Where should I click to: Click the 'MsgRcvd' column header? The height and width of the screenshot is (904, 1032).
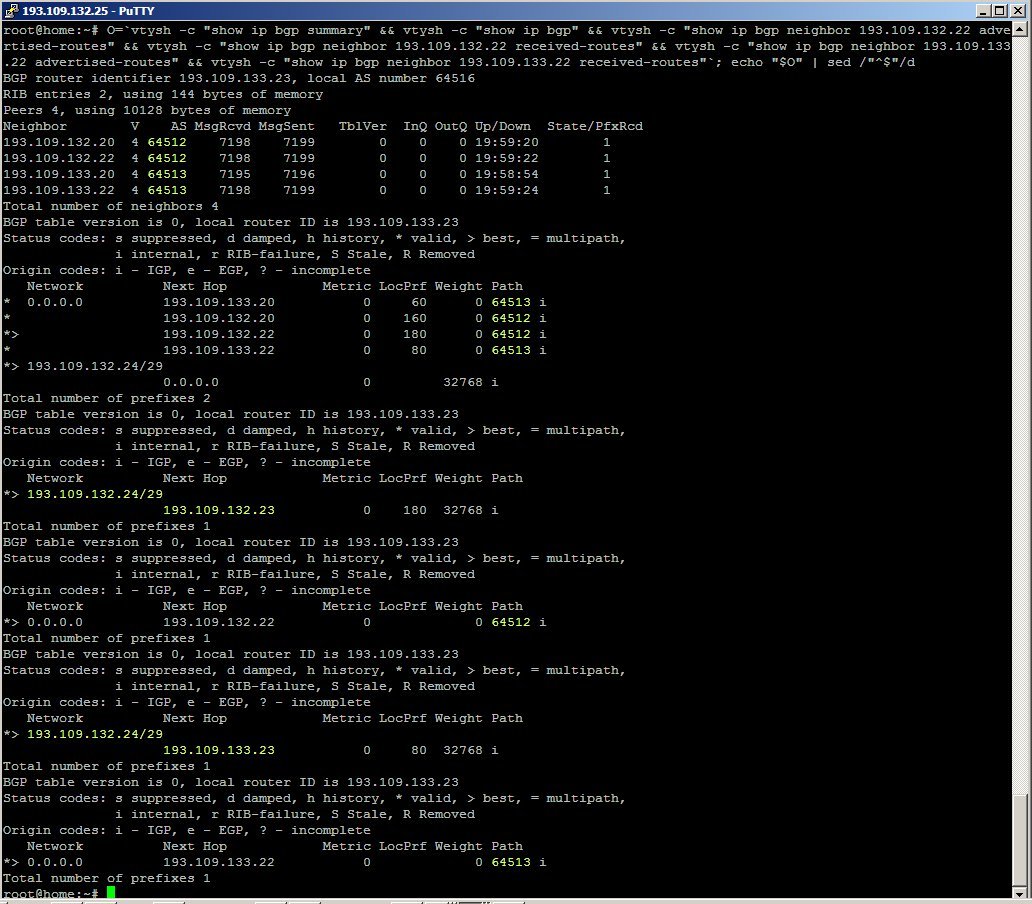point(222,126)
